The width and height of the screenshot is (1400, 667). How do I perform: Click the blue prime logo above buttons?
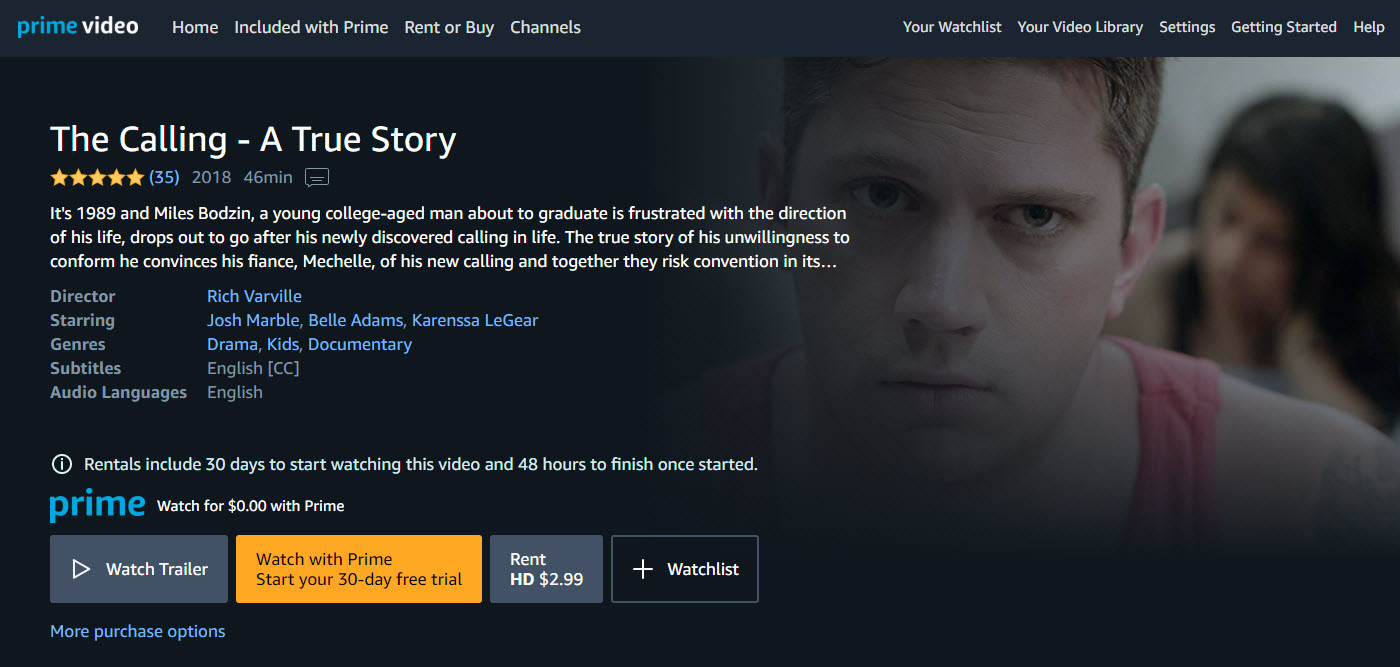tap(98, 505)
